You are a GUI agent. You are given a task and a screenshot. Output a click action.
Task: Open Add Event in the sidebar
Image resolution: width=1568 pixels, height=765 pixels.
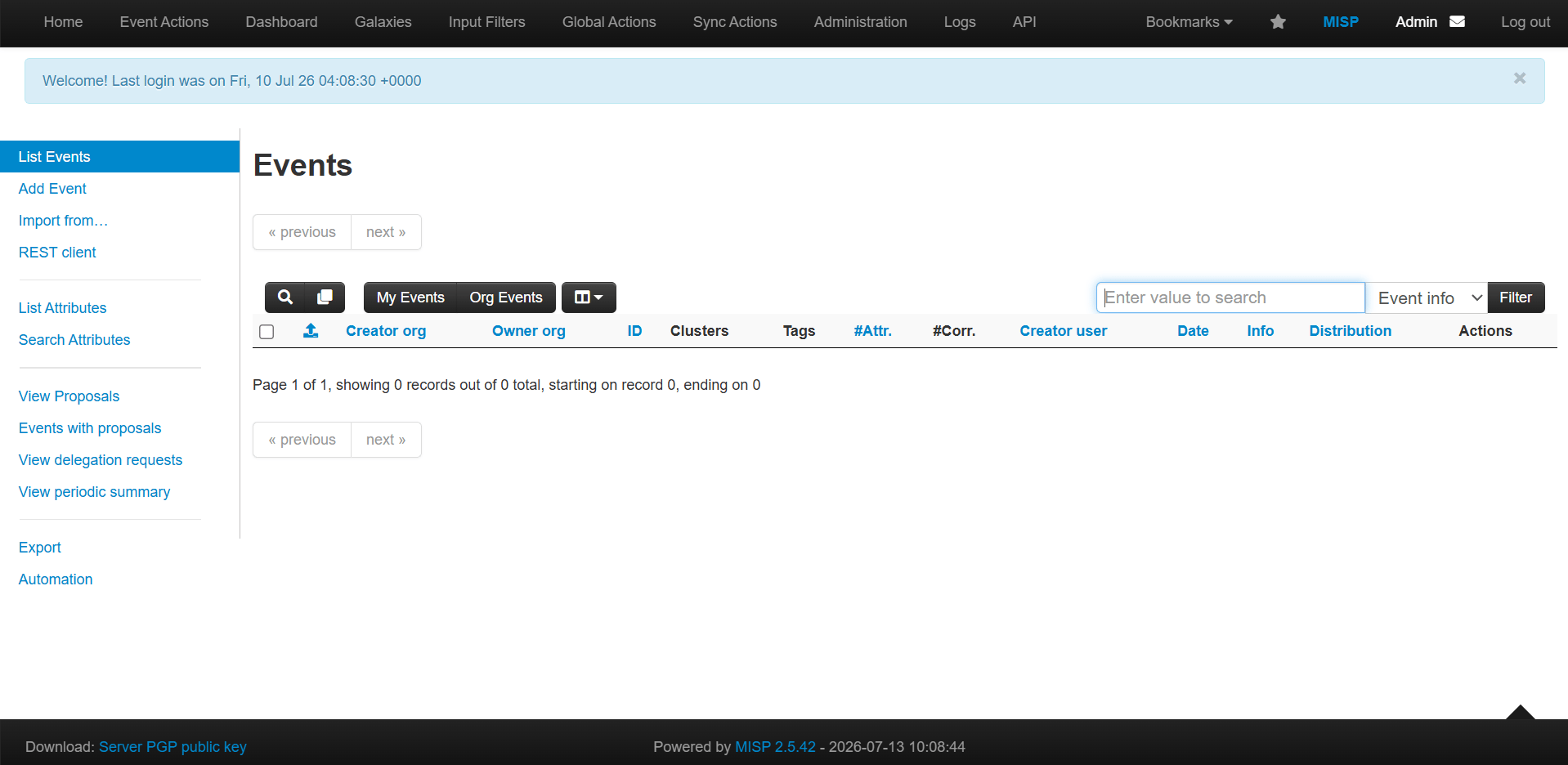pos(52,189)
